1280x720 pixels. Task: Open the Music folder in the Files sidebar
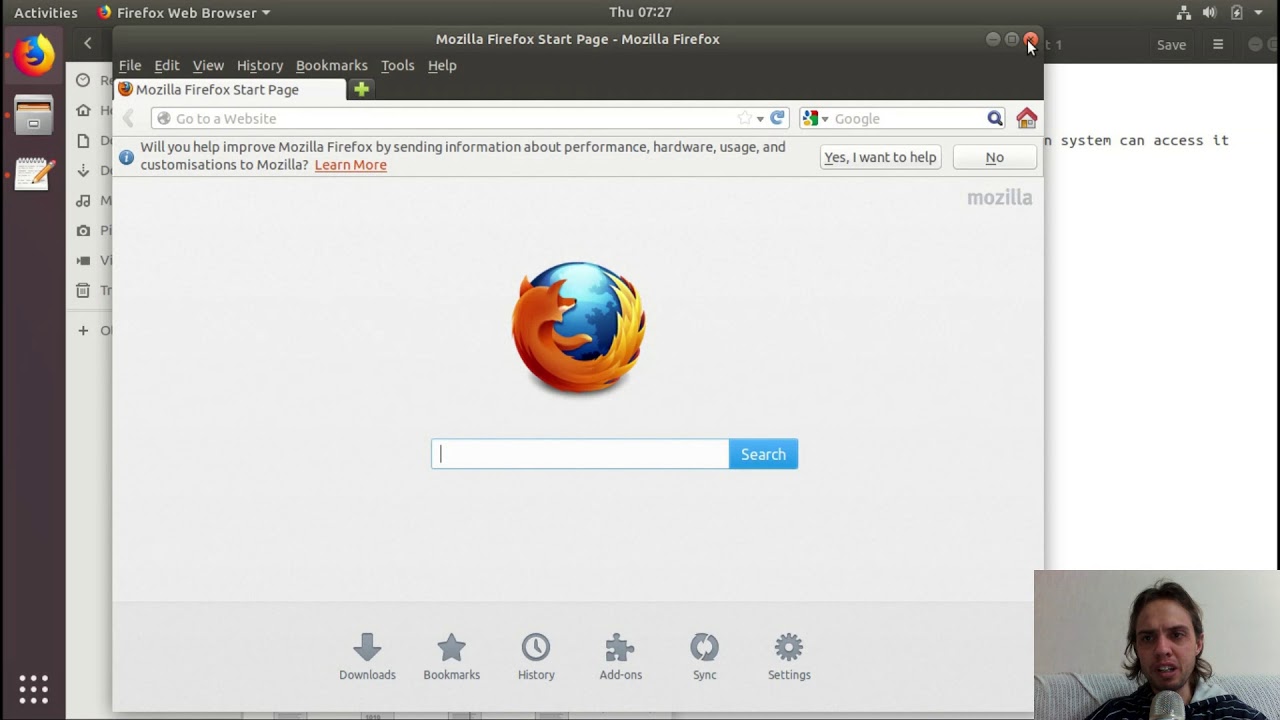83,200
